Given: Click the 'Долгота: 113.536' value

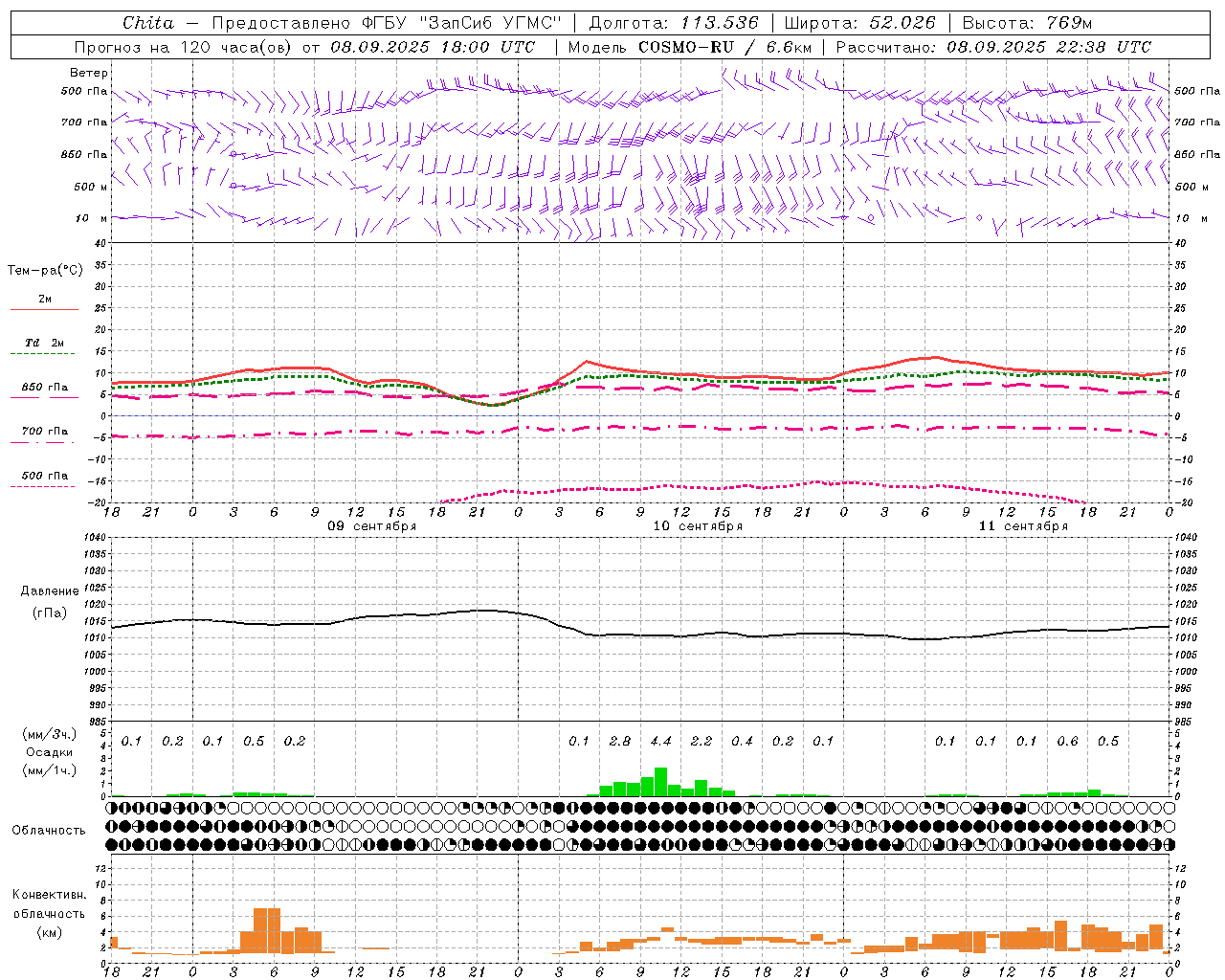Looking at the screenshot, I should pos(674,23).
